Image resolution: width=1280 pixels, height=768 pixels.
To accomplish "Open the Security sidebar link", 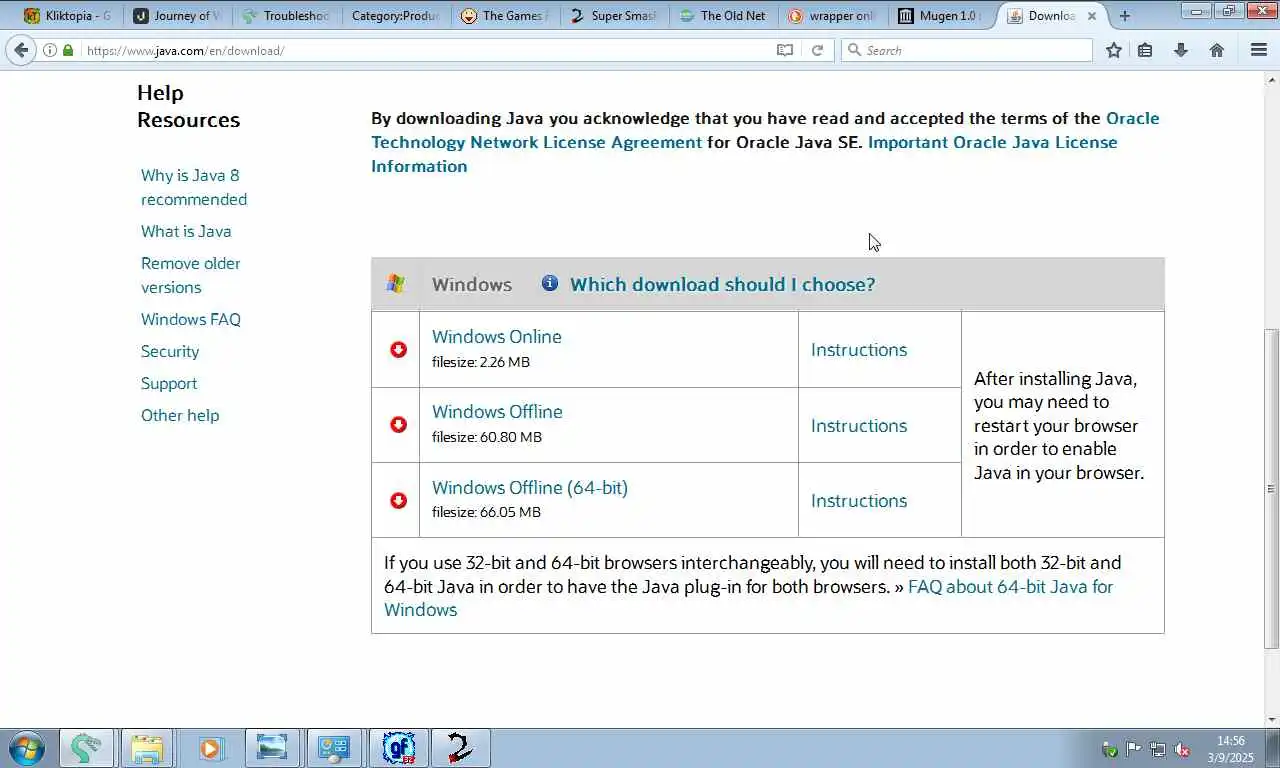I will pyautogui.click(x=170, y=351).
